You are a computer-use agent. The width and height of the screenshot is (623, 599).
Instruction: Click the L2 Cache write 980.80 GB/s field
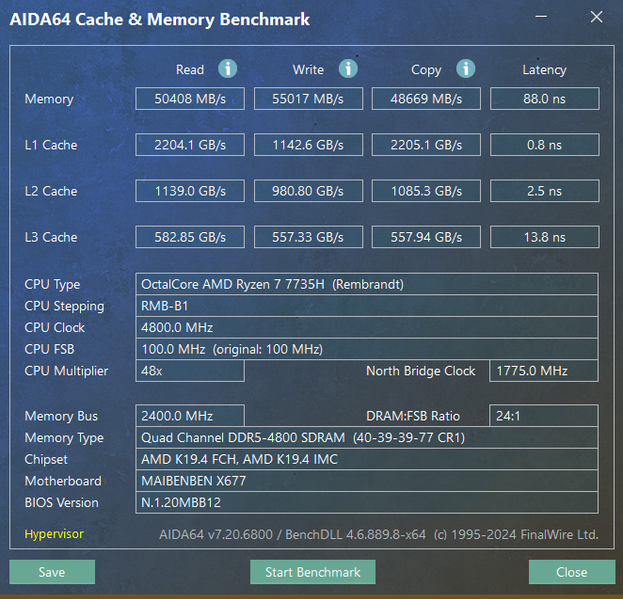point(308,191)
